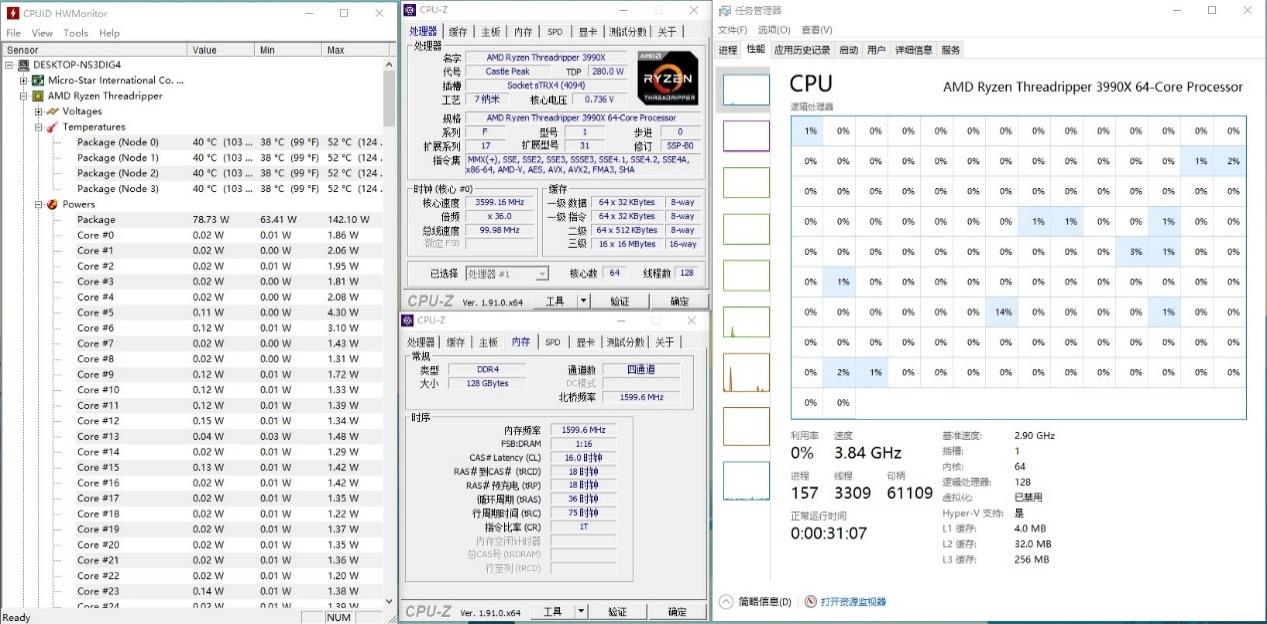
Task: Open the File menu in HWMonitor
Action: 14,33
